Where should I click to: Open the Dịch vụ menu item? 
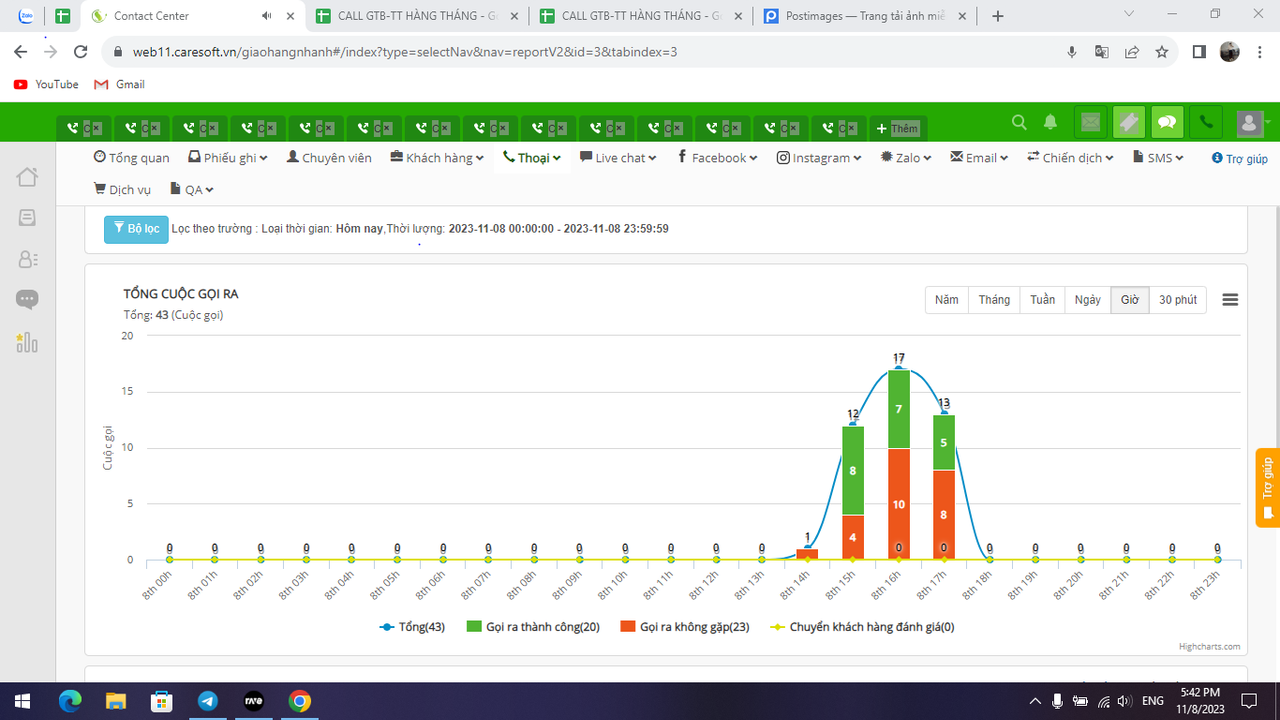[122, 189]
